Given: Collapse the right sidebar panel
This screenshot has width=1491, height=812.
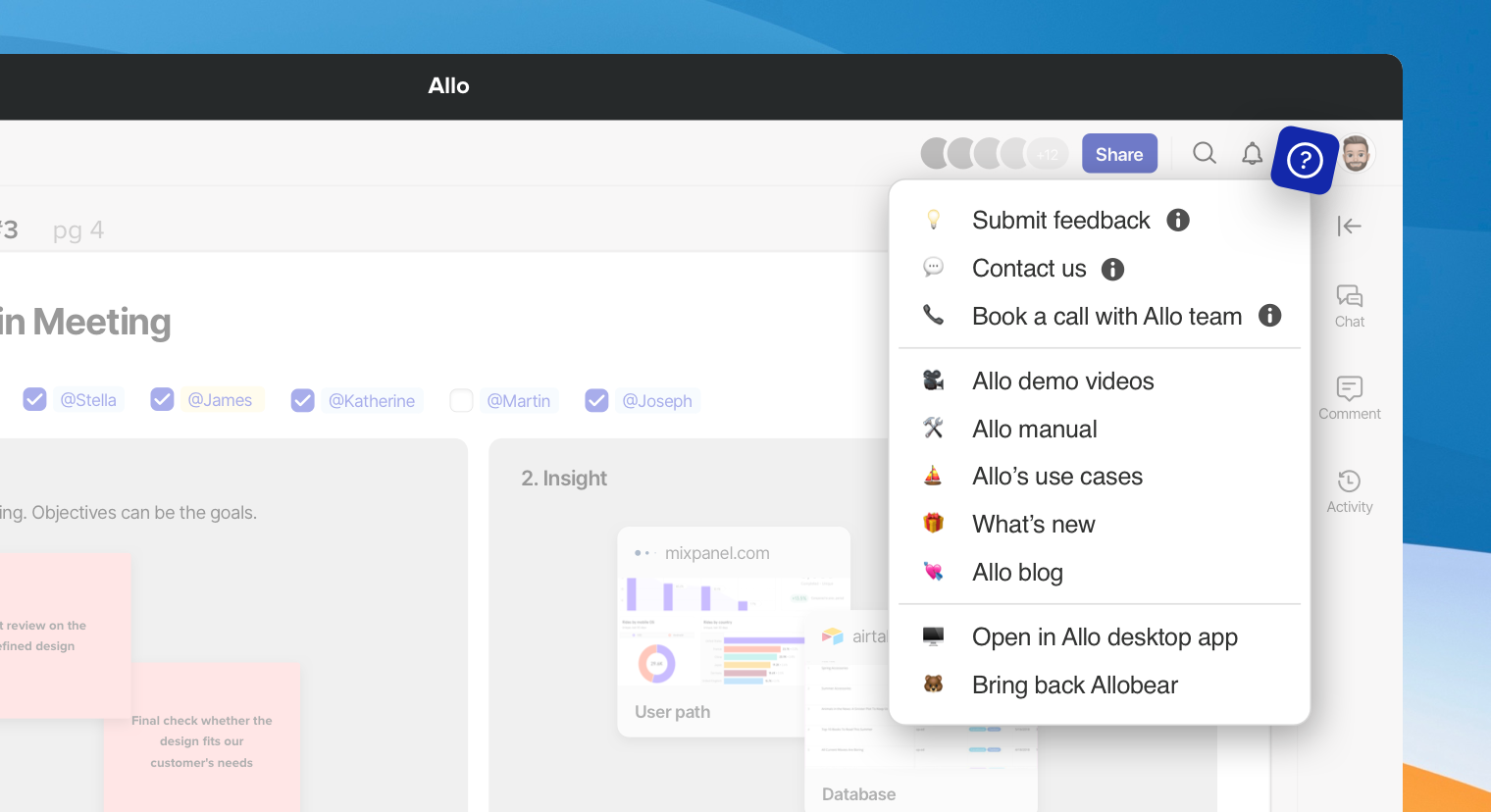Looking at the screenshot, I should point(1349,227).
